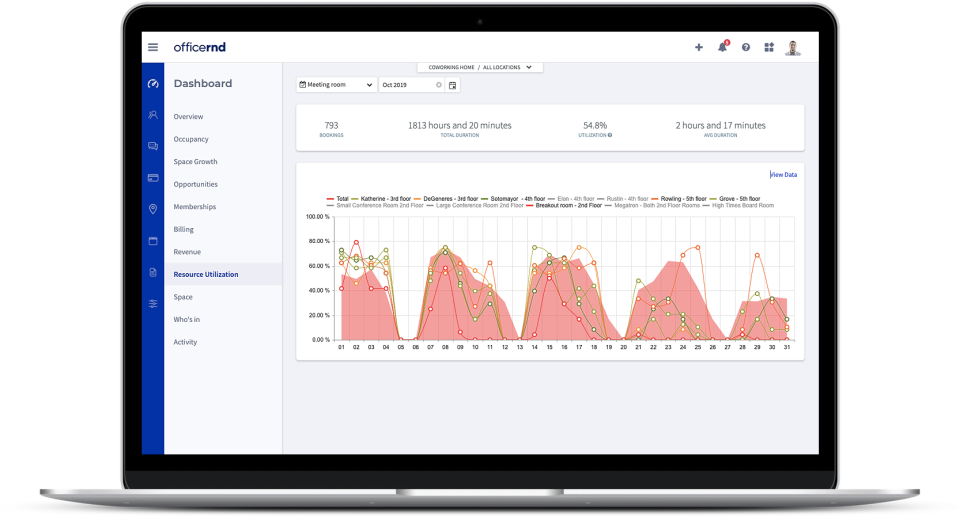Click the 54.8% utilization value

tap(595, 125)
